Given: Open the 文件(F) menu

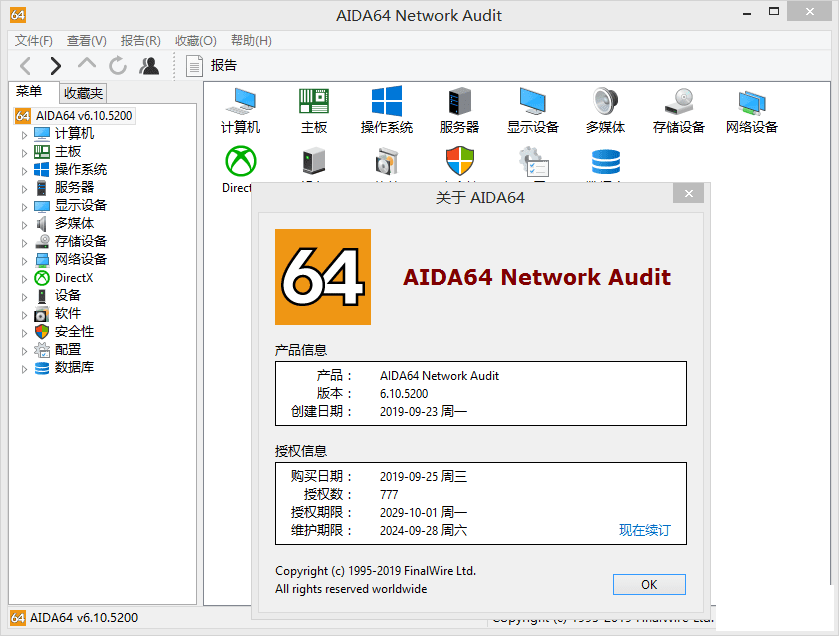Looking at the screenshot, I should [34, 41].
